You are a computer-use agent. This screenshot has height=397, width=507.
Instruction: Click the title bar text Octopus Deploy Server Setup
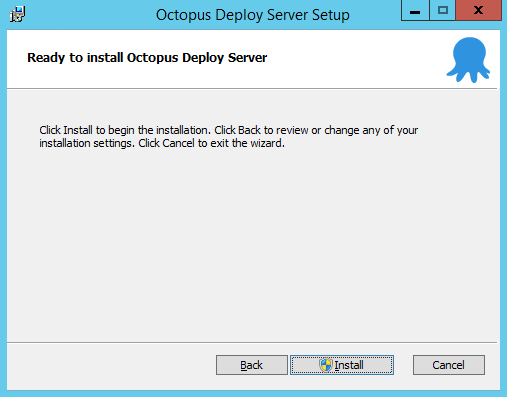tap(253, 15)
